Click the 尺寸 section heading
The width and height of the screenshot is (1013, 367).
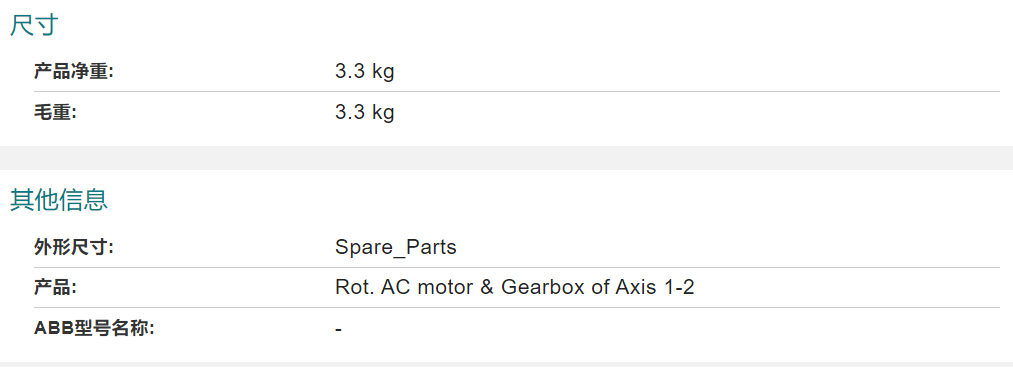tap(34, 25)
